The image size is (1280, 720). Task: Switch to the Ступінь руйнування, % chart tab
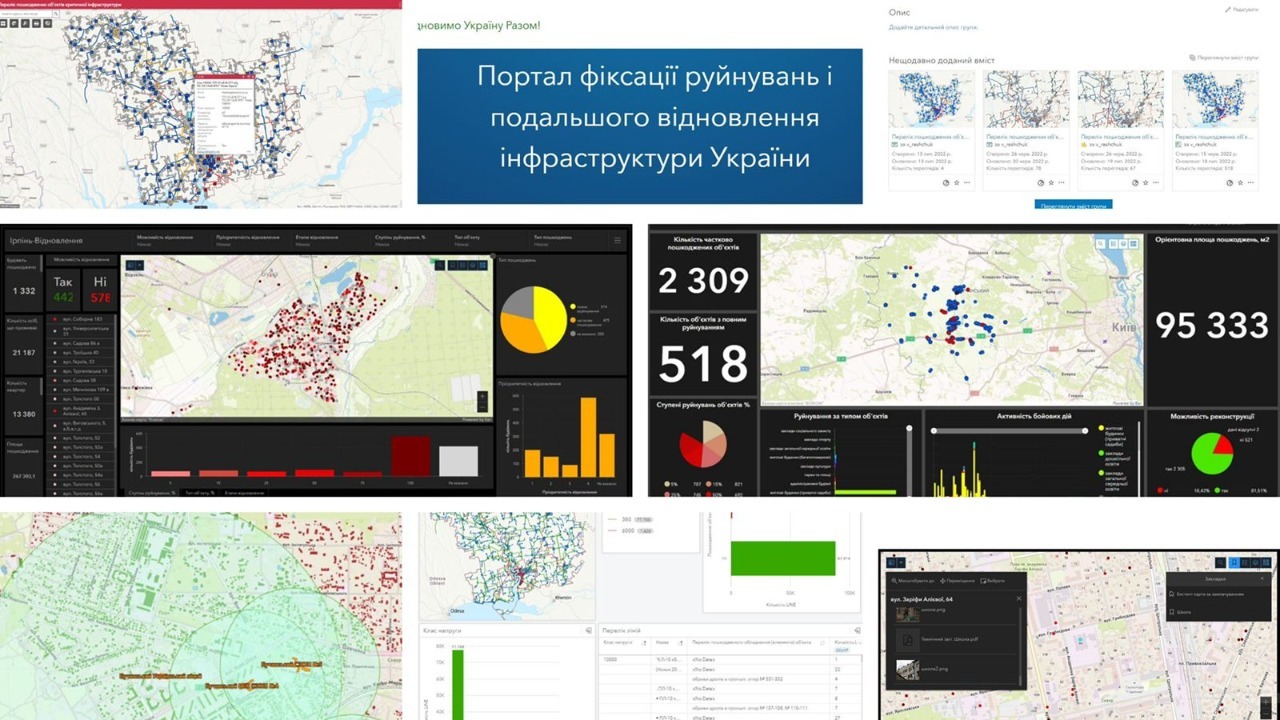click(152, 493)
